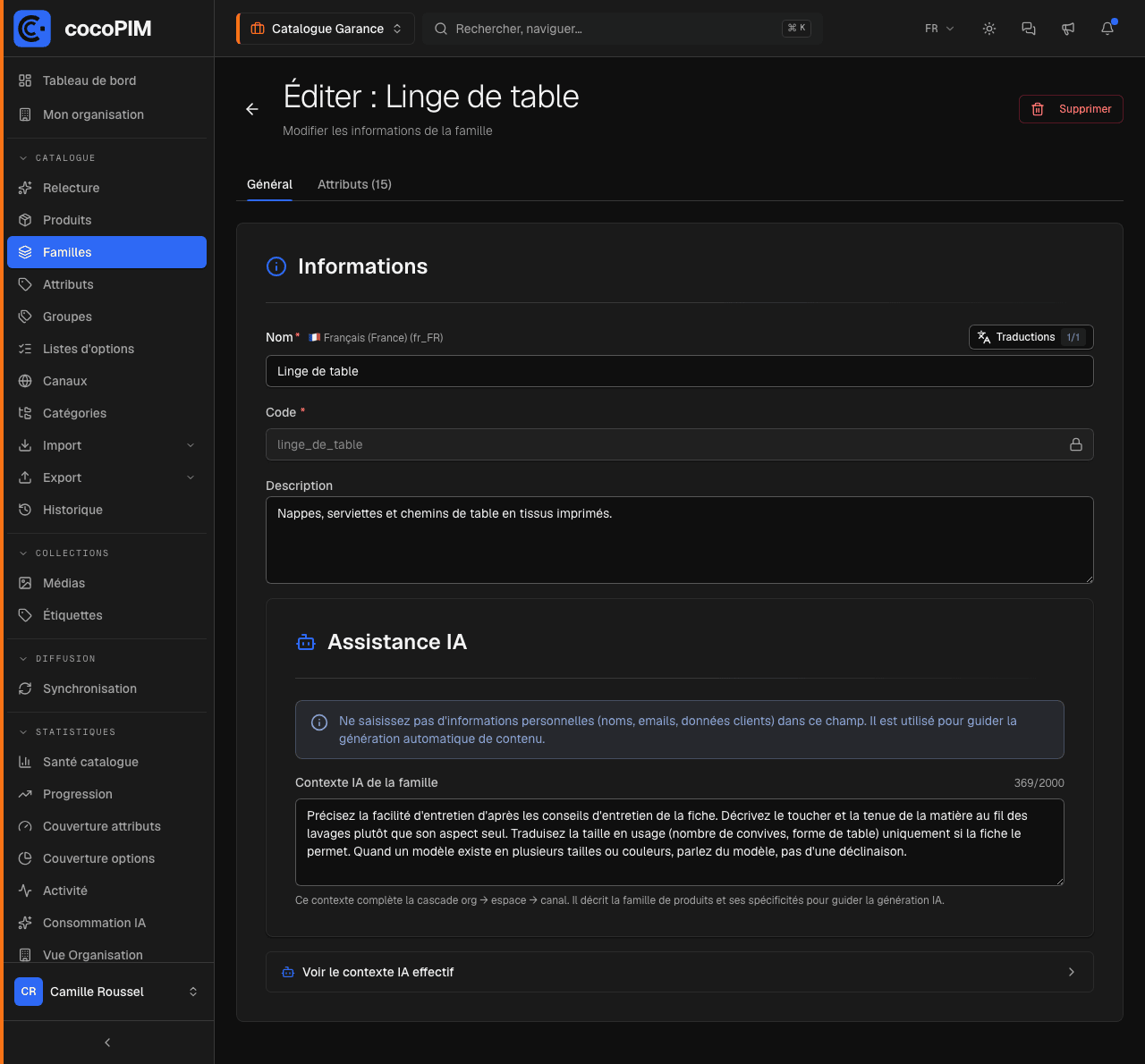
Task: Open the FR language dropdown
Action: (939, 29)
